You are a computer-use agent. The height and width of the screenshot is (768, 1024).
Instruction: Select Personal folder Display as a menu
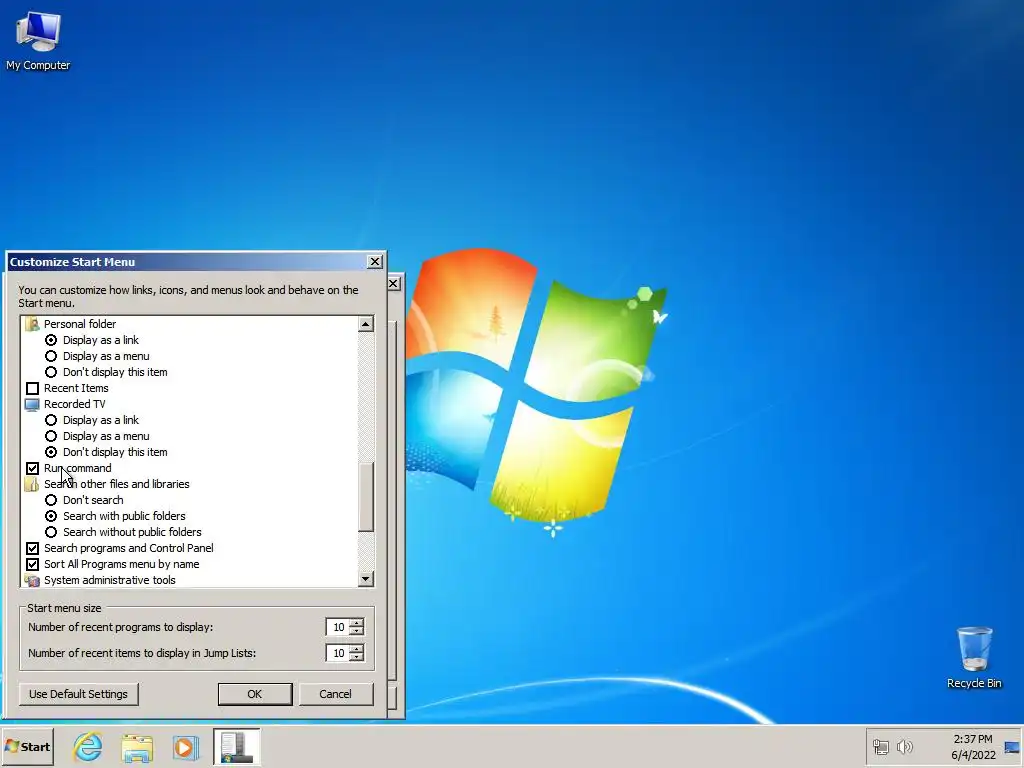pyautogui.click(x=51, y=356)
